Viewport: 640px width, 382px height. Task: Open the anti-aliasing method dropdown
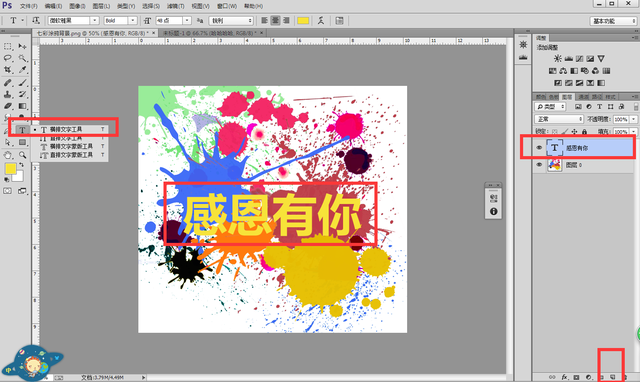[x=231, y=20]
